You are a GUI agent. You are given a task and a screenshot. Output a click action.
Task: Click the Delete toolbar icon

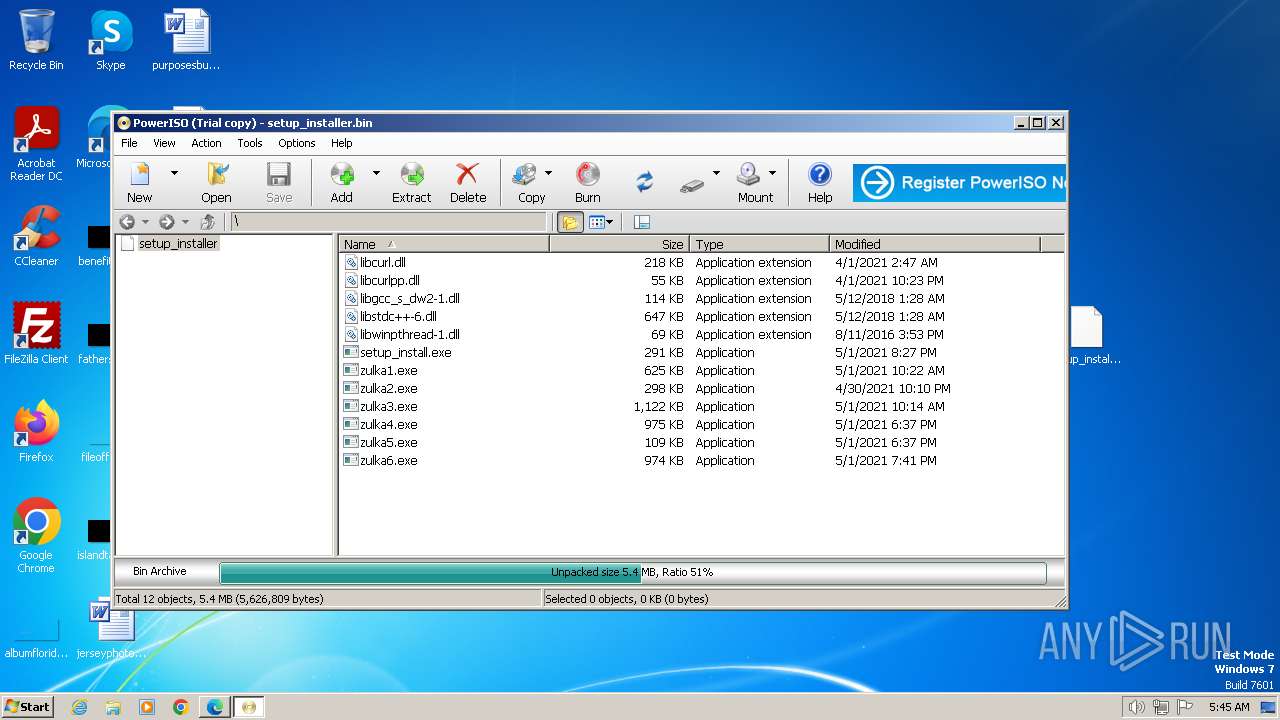click(467, 182)
